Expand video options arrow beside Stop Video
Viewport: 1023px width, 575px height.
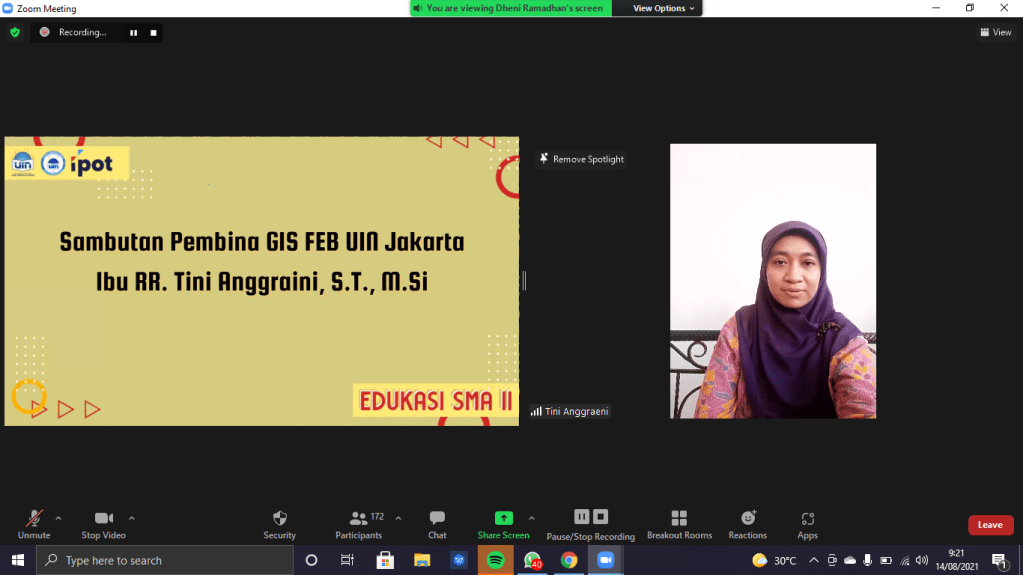[x=132, y=518]
